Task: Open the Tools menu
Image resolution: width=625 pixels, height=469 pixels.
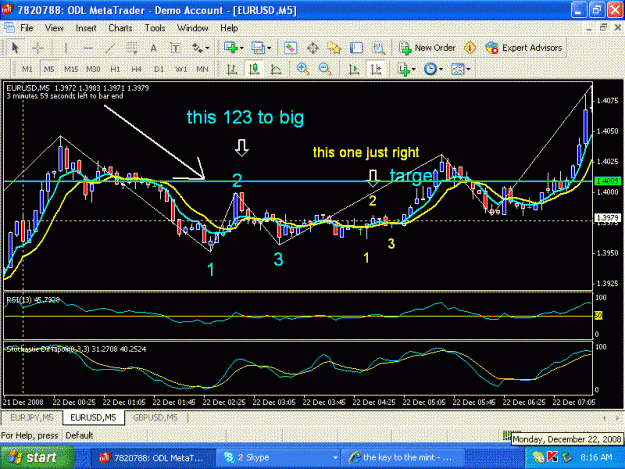Action: click(x=155, y=28)
